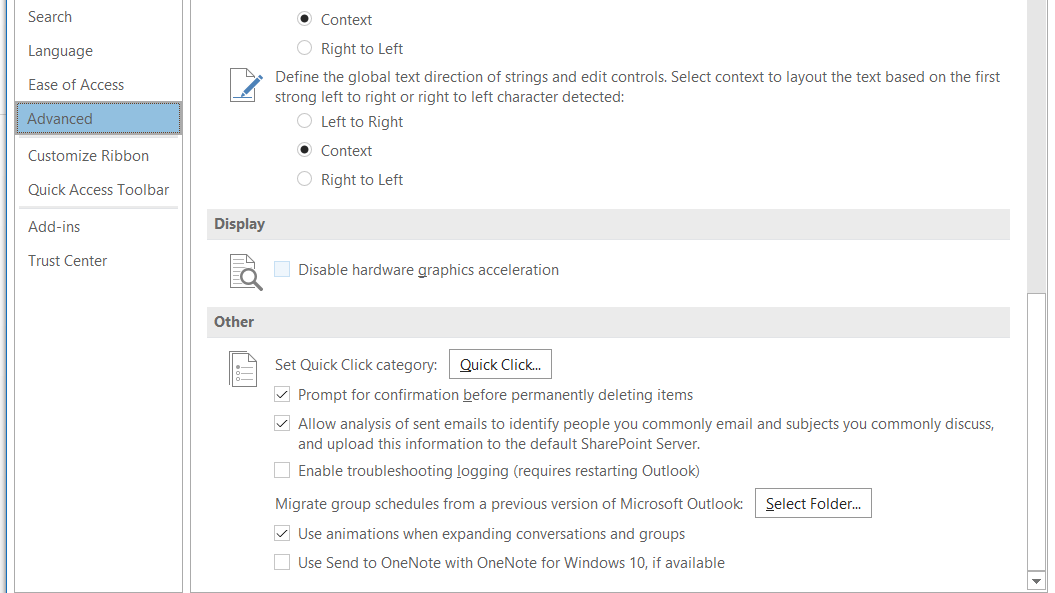Open Ease of Access category

click(x=76, y=85)
